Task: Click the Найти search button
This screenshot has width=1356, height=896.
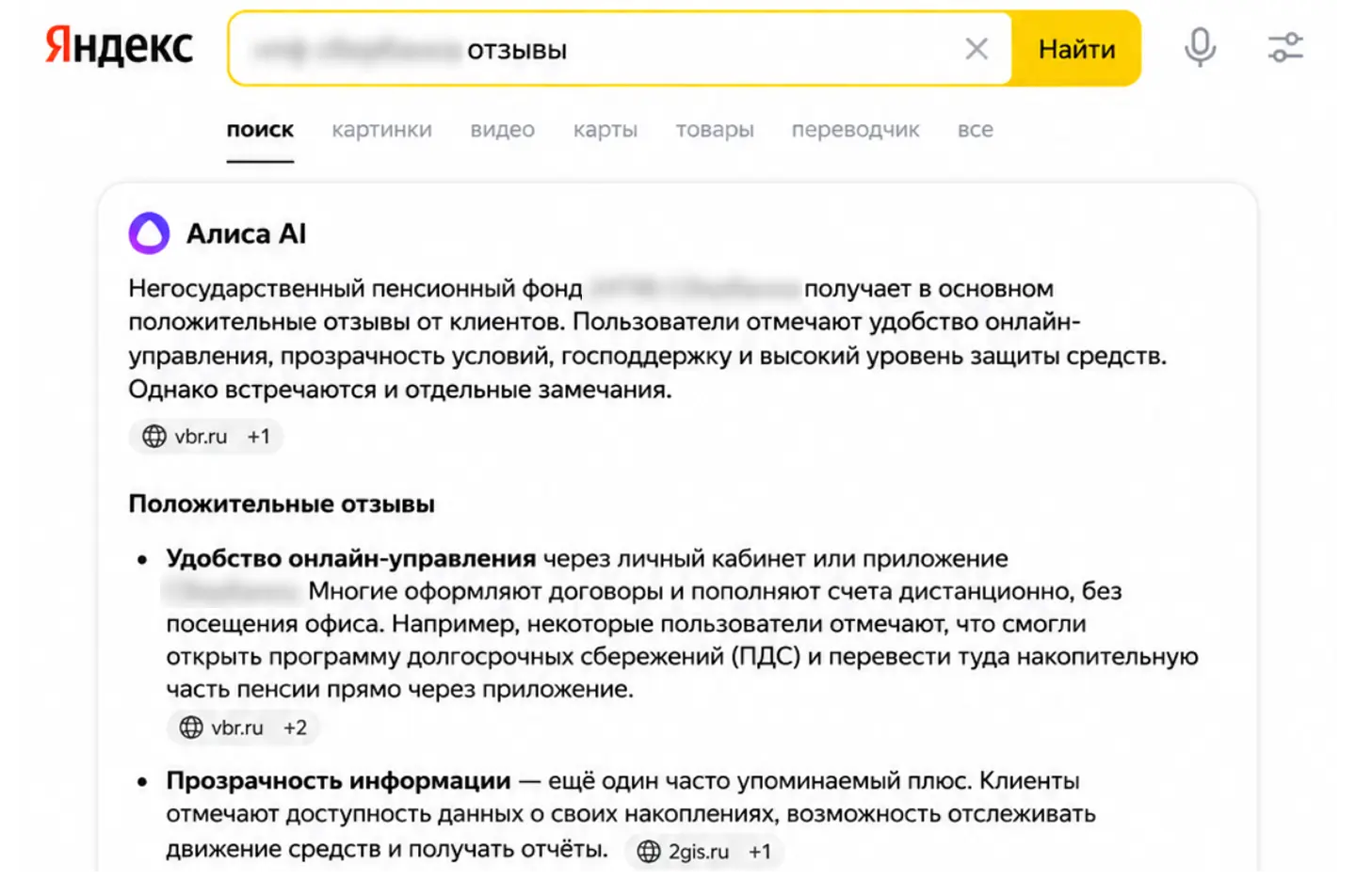Action: 1076,49
